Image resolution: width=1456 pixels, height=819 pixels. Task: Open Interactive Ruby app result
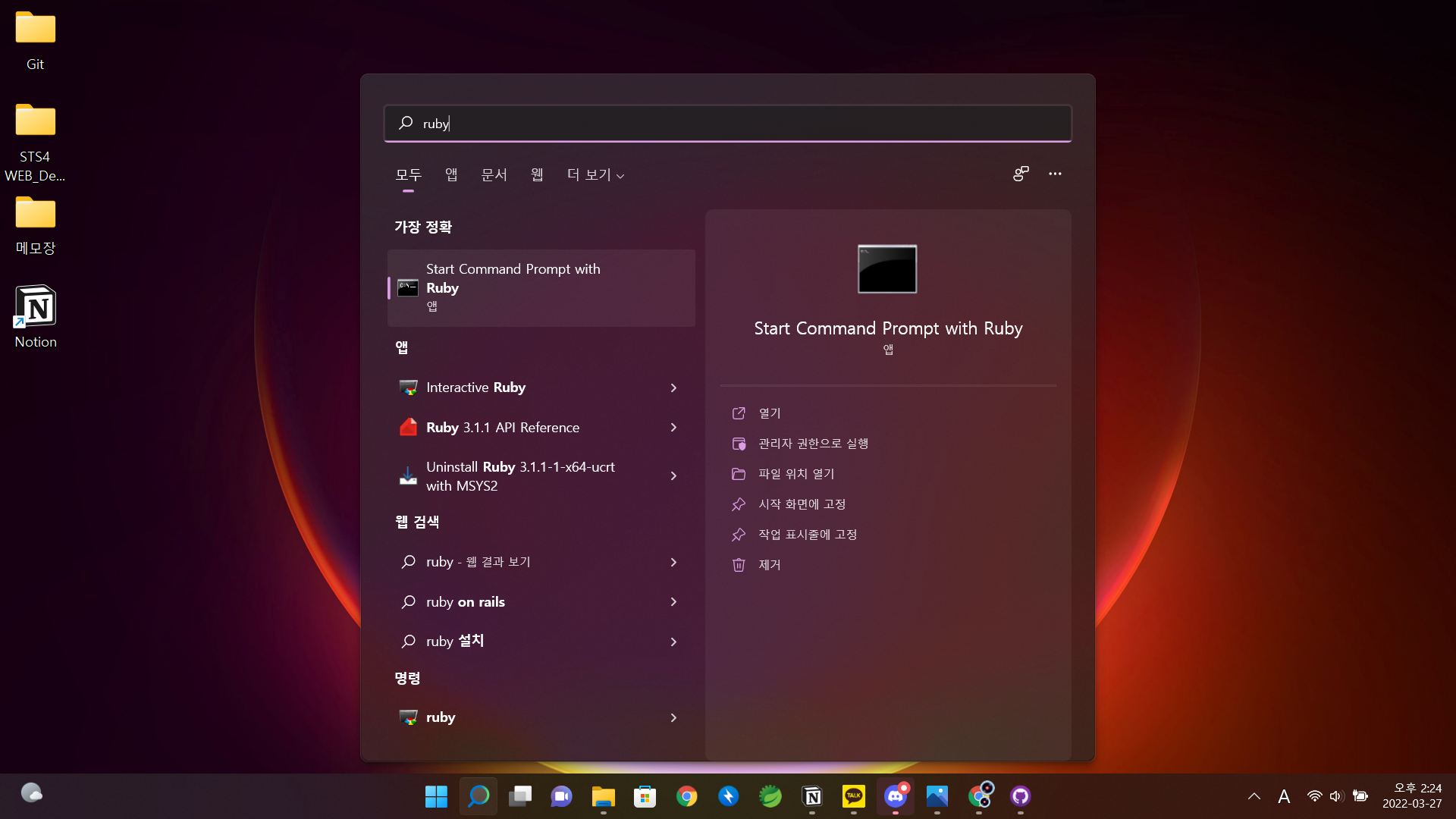coord(475,388)
